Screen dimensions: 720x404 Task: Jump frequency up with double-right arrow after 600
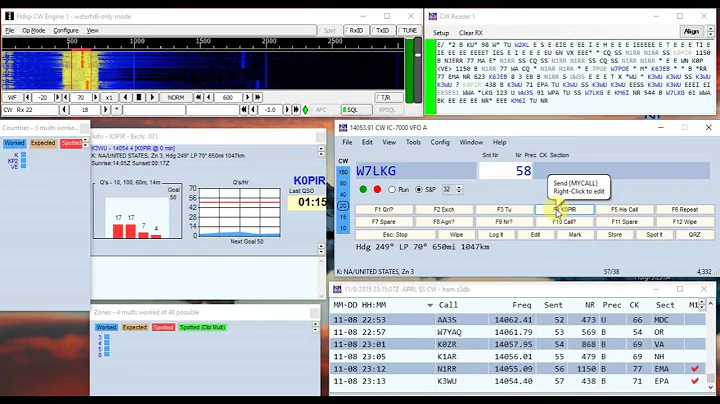click(258, 97)
